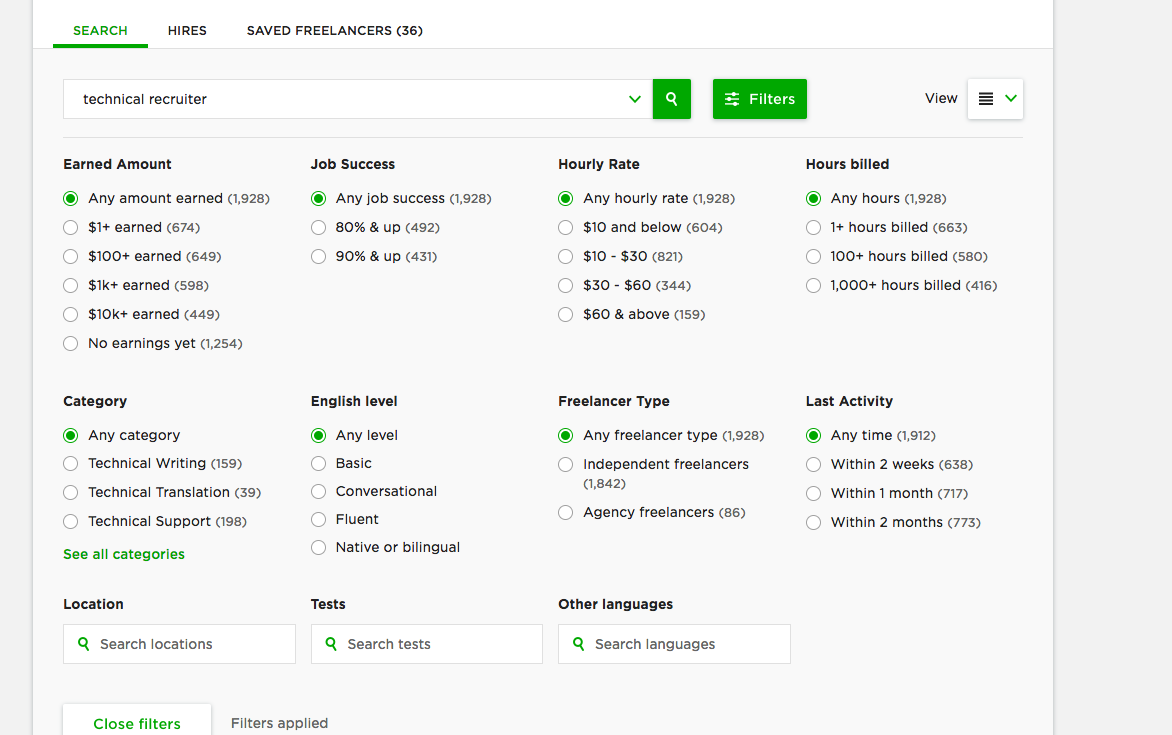This screenshot has width=1172, height=735.
Task: Select Within 2 weeks last activity
Action: (x=813, y=465)
